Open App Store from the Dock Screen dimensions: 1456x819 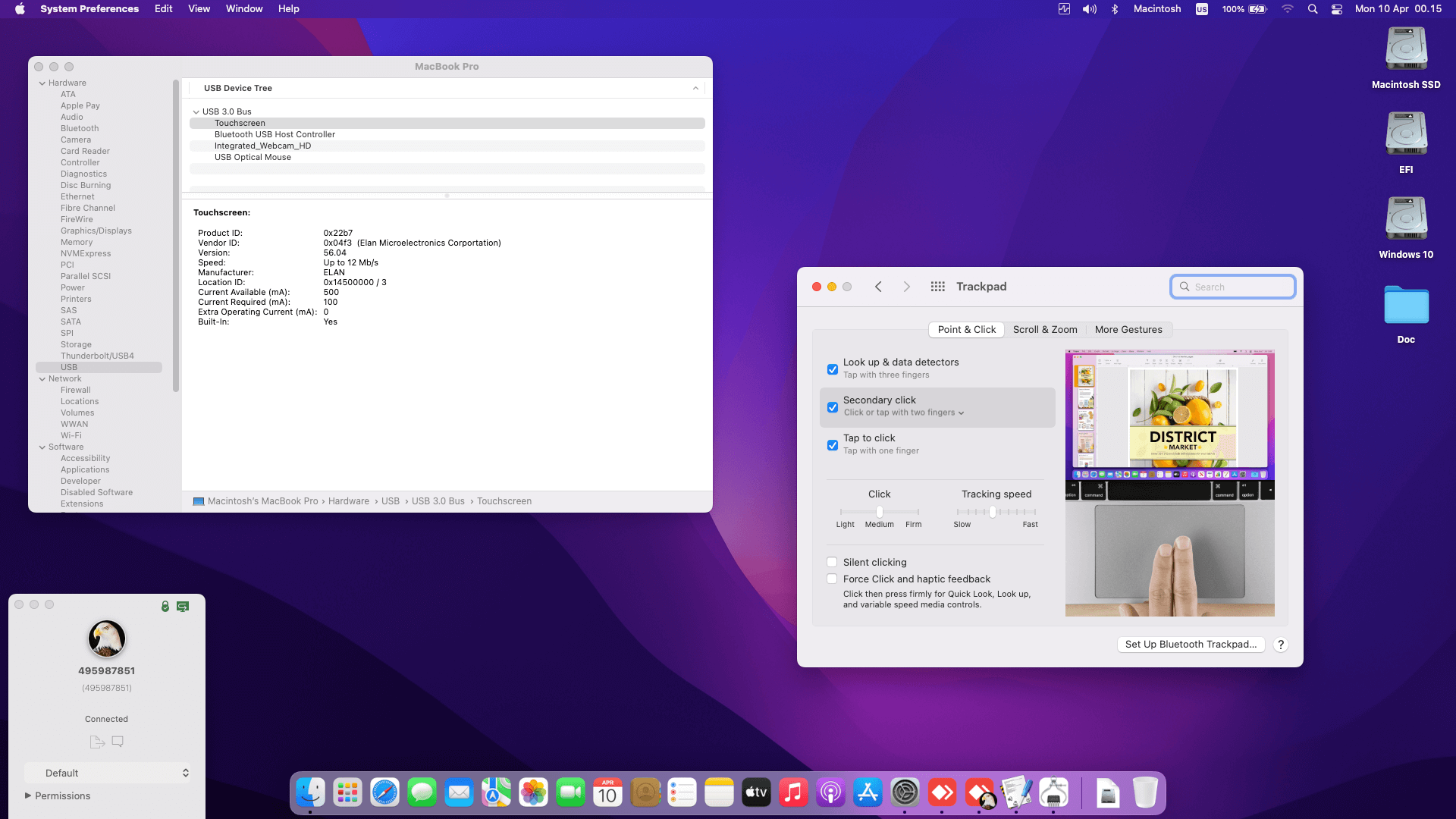pos(868,793)
